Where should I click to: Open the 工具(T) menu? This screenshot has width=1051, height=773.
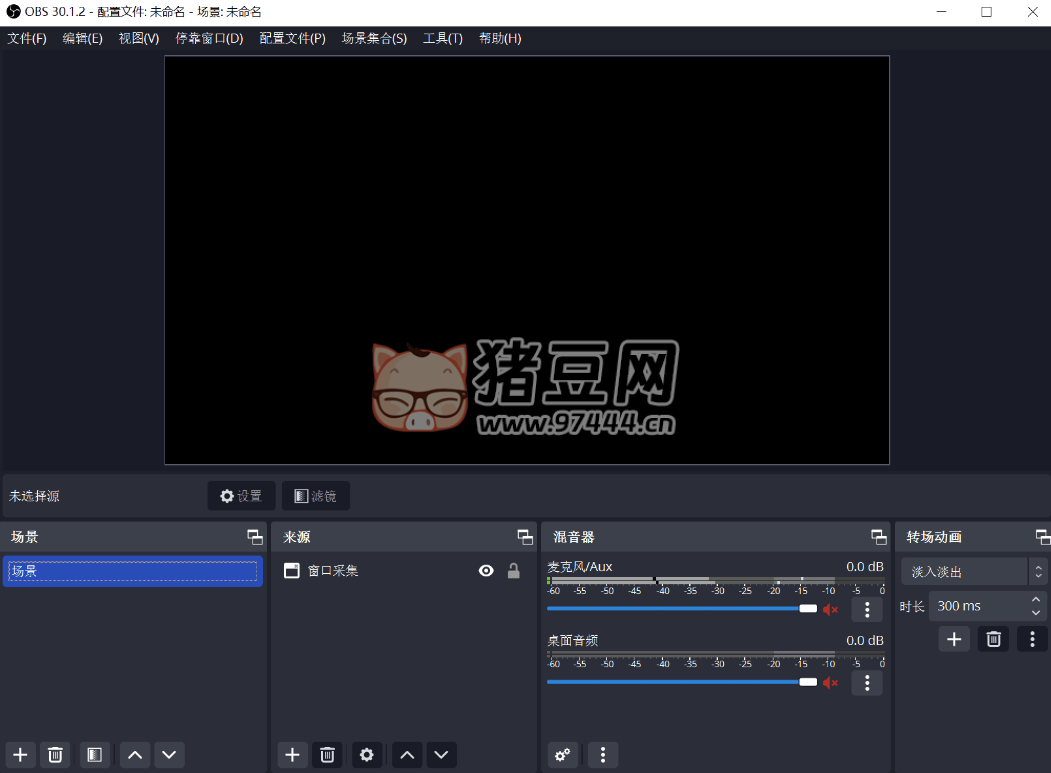[442, 38]
